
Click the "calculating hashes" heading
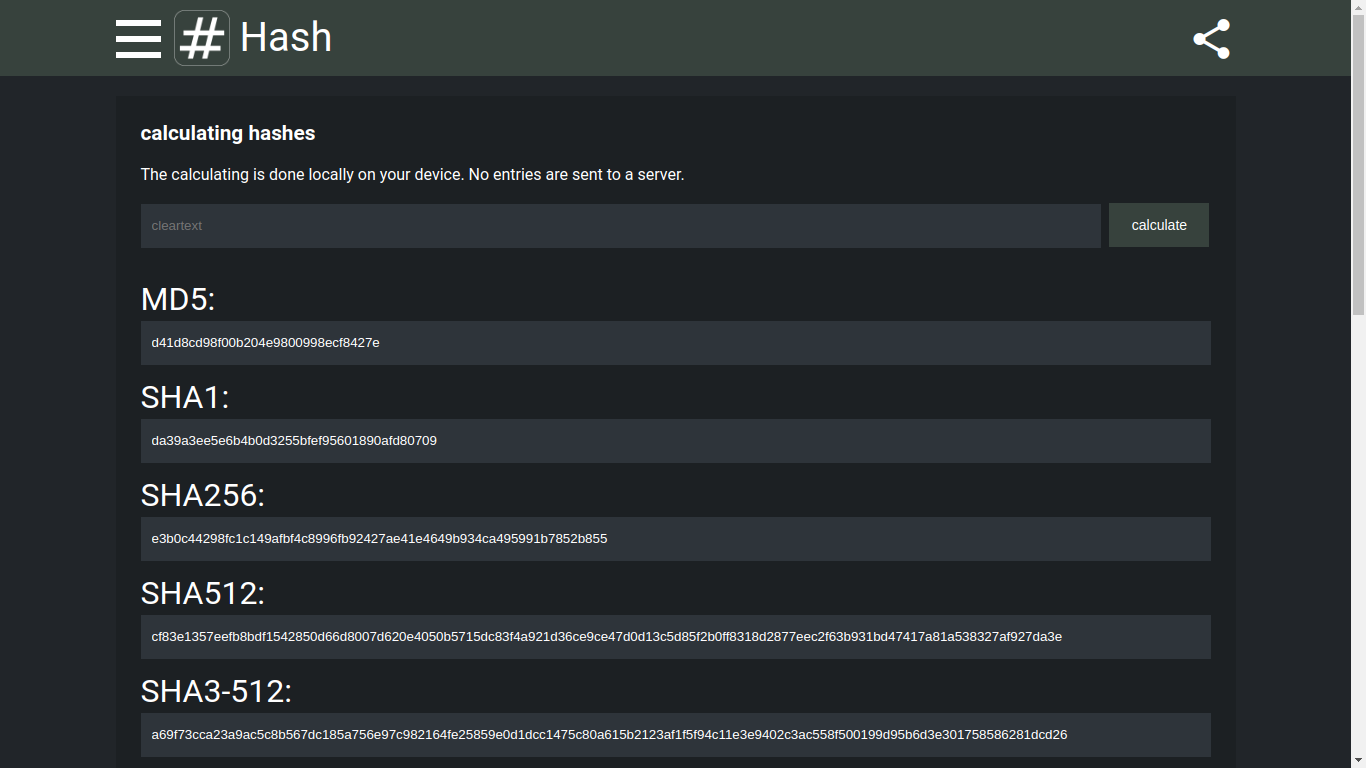(228, 133)
